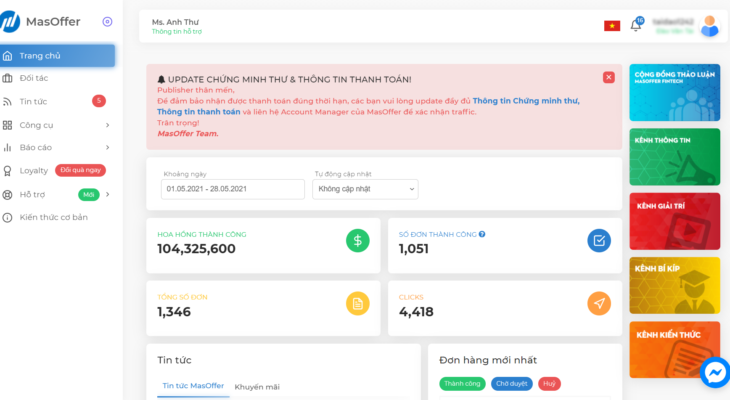Expand the Báo cáo submenu chevron
The width and height of the screenshot is (730, 400).
[x=108, y=147]
